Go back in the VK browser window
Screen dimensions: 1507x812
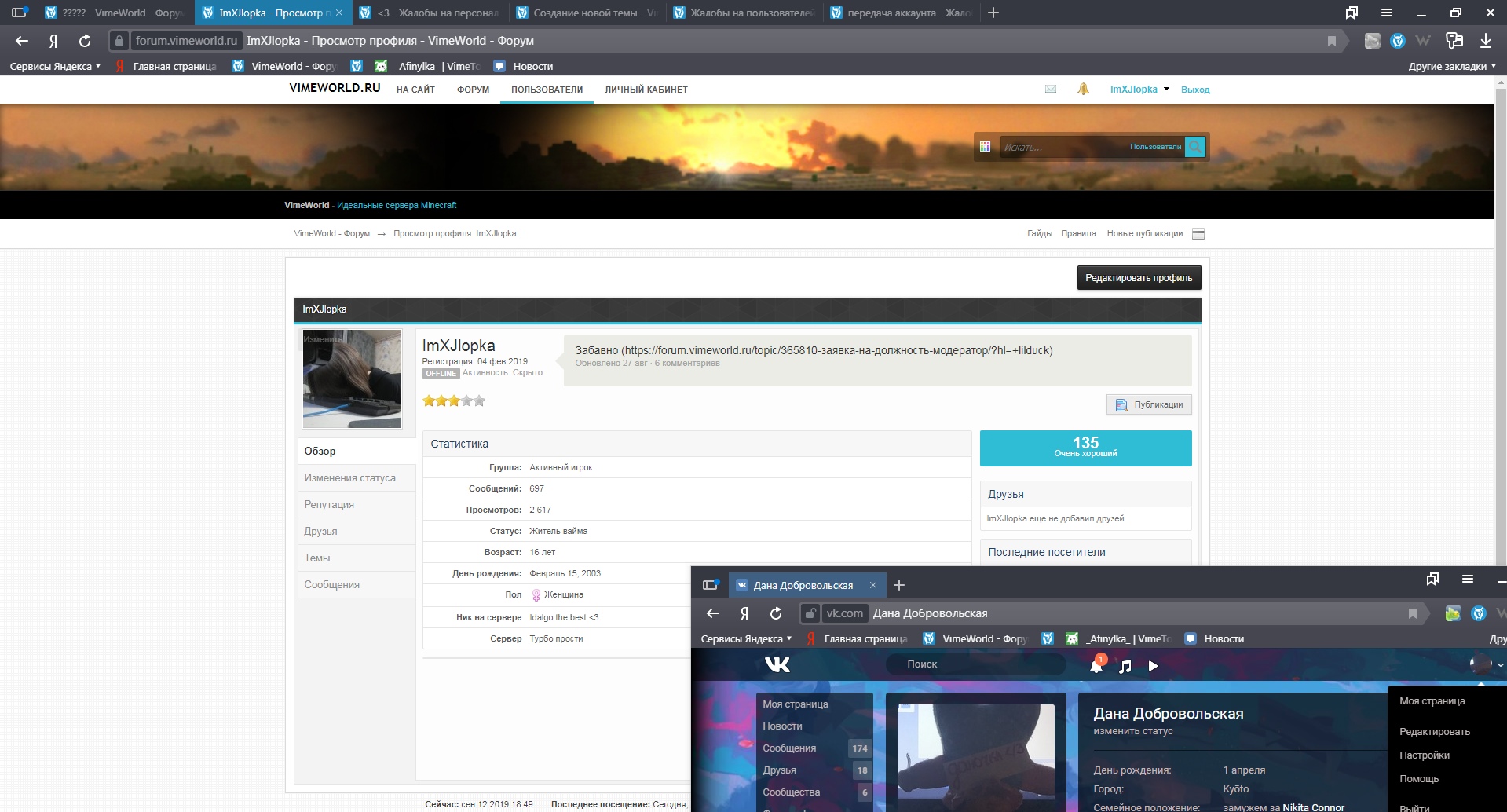point(713,613)
